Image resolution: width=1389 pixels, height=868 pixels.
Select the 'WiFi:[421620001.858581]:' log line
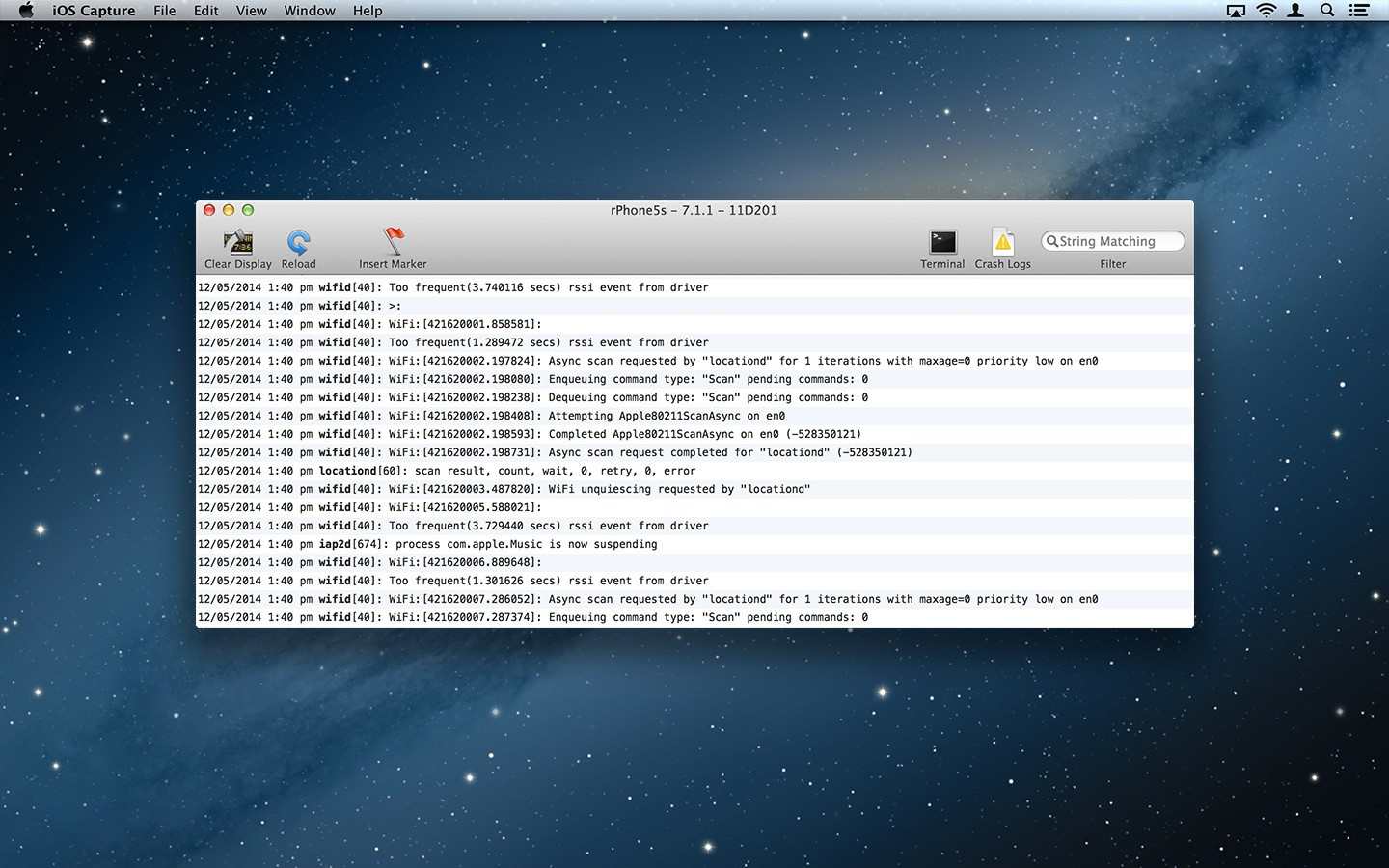(694, 324)
